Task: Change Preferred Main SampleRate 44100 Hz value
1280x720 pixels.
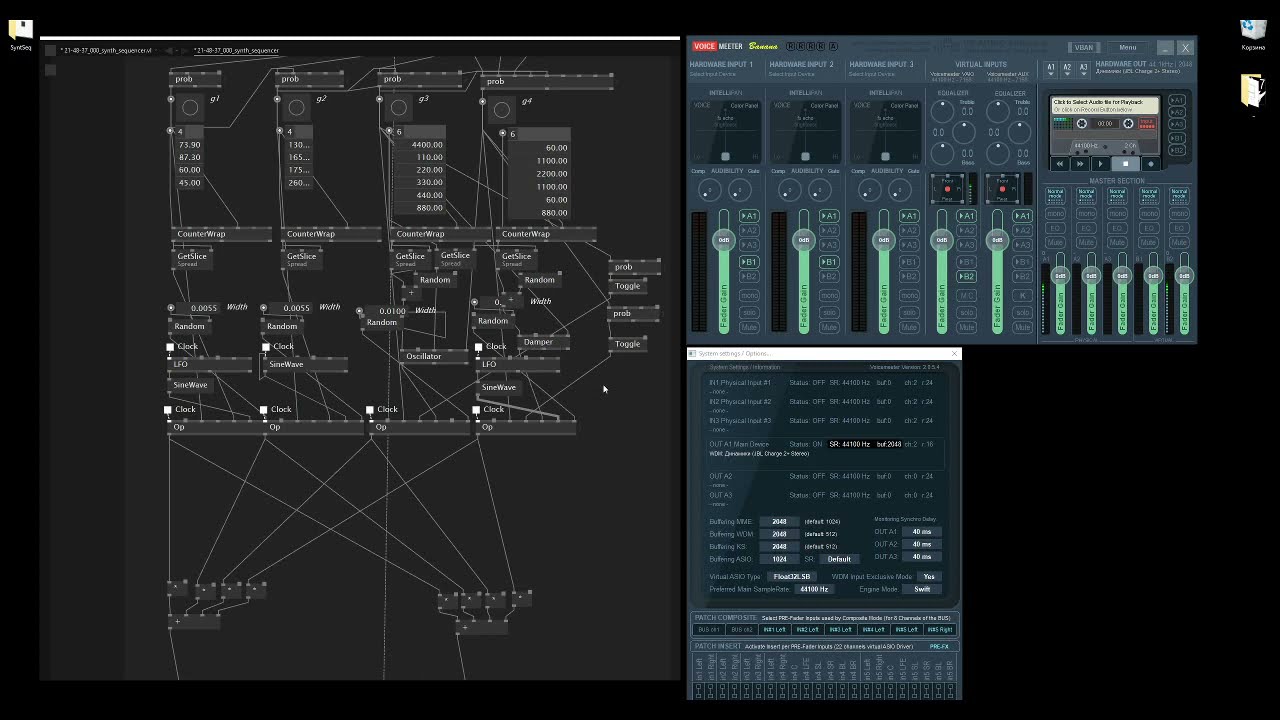Action: (x=813, y=589)
